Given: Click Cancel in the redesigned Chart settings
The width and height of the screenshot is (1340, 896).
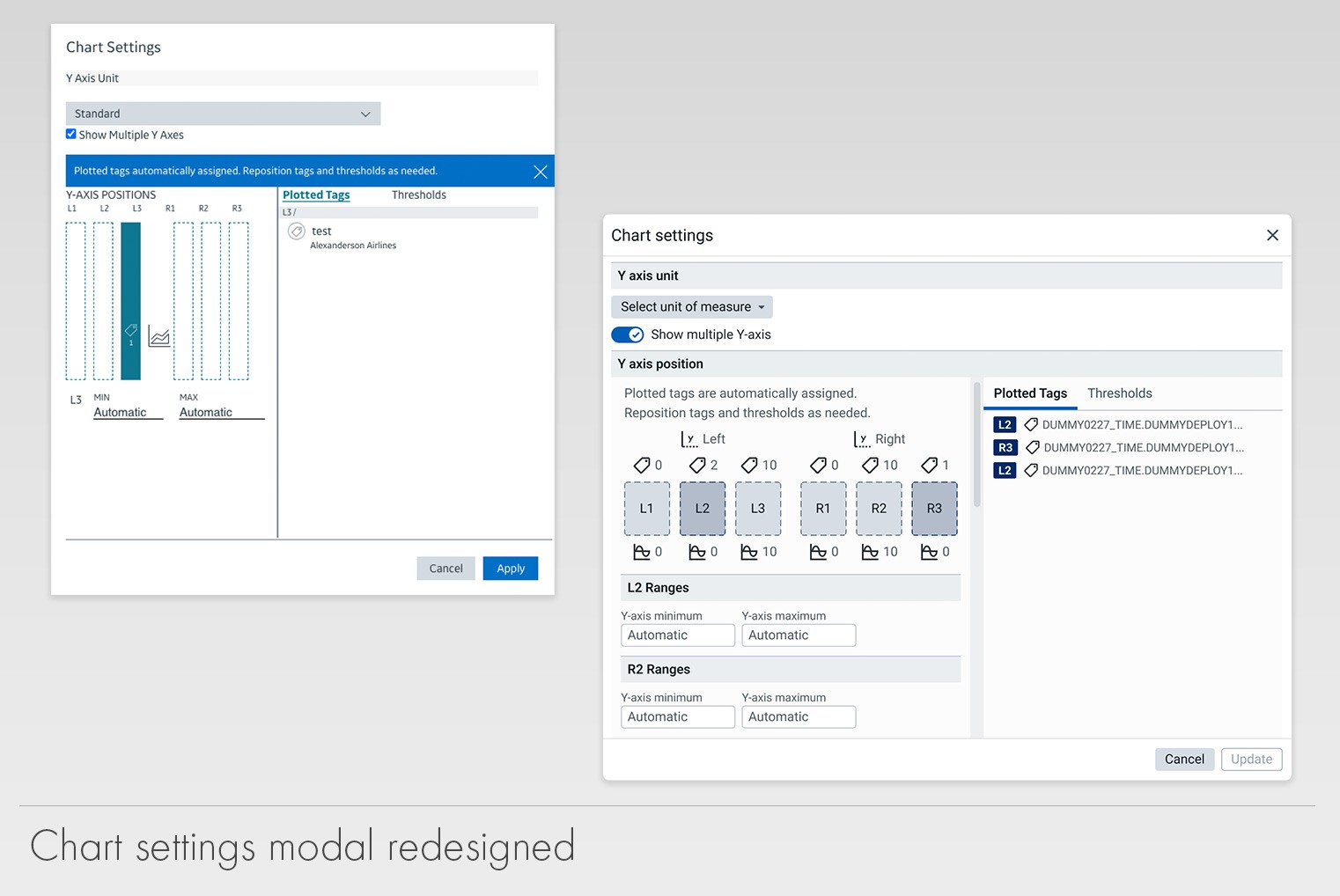Looking at the screenshot, I should tap(1184, 760).
